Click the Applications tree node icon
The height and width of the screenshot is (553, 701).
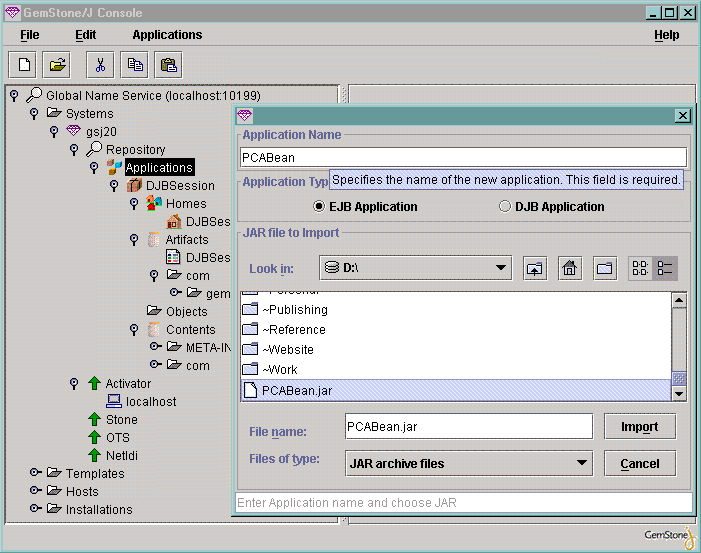[114, 167]
